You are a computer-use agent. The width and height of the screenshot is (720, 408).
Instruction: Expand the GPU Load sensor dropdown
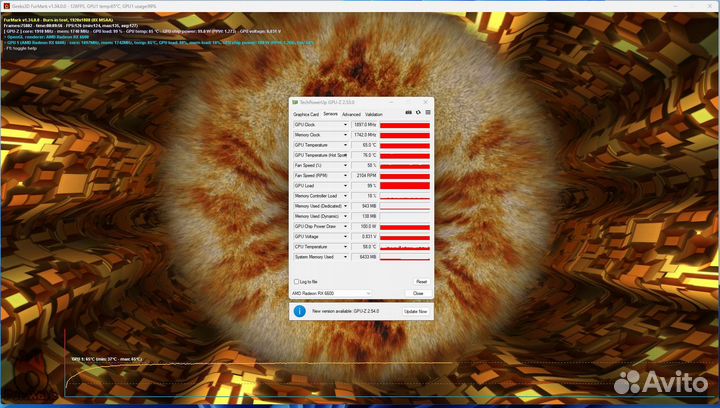(x=345, y=186)
